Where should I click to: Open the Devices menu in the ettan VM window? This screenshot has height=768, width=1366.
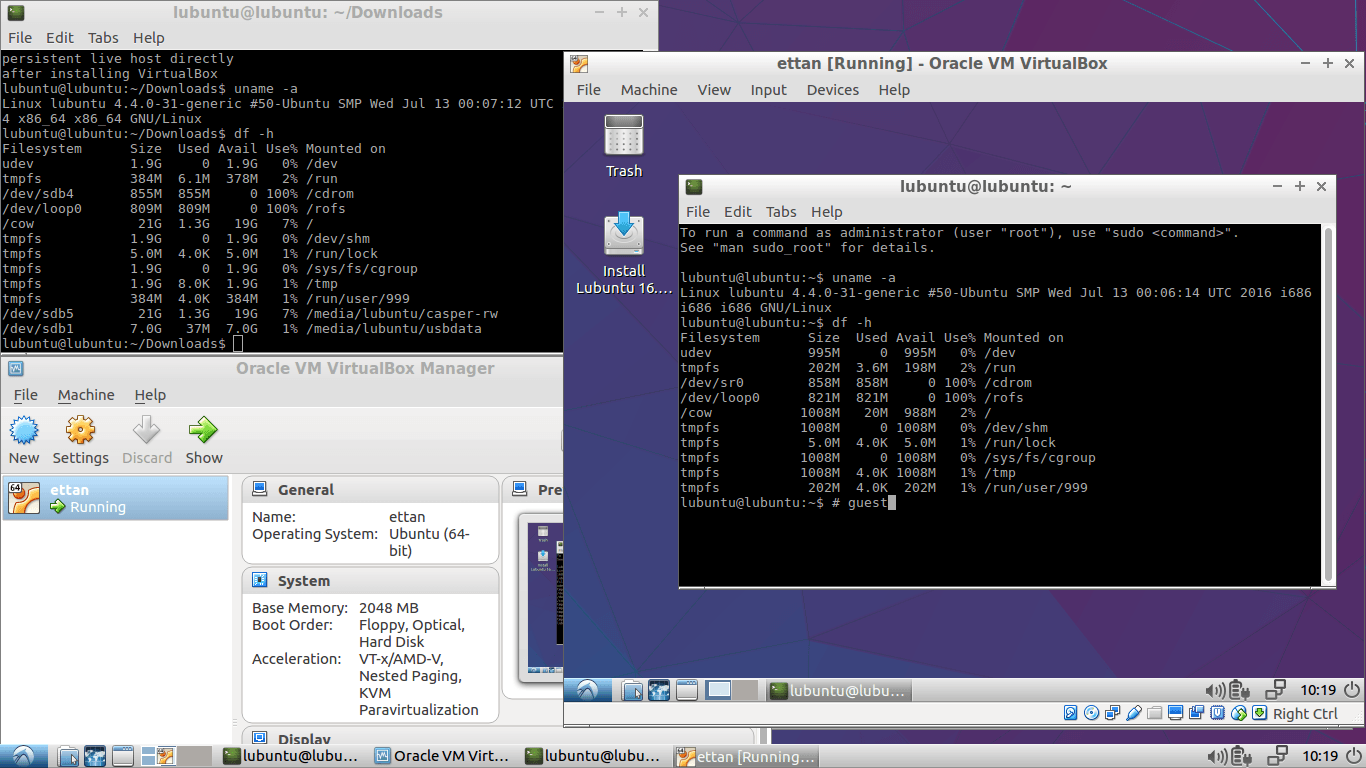pyautogui.click(x=832, y=90)
